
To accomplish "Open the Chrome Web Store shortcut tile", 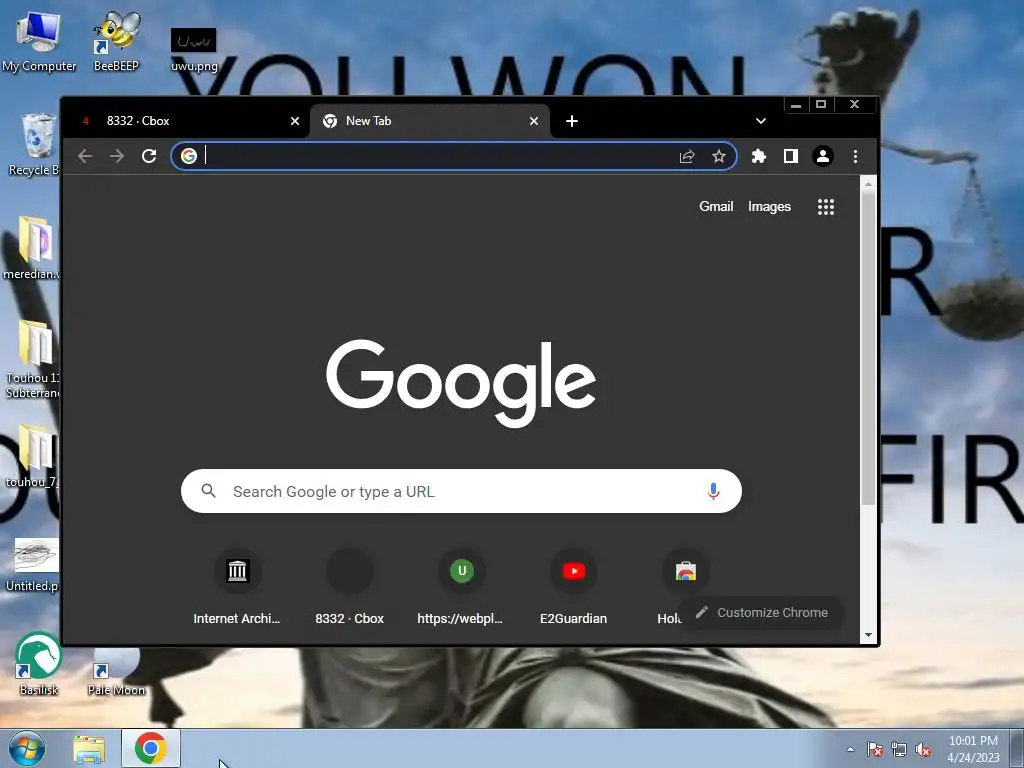I will (686, 571).
